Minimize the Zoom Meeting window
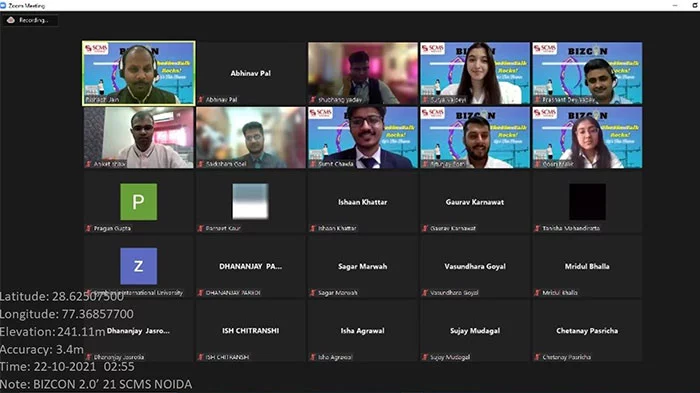The height and width of the screenshot is (393, 700). point(675,5)
